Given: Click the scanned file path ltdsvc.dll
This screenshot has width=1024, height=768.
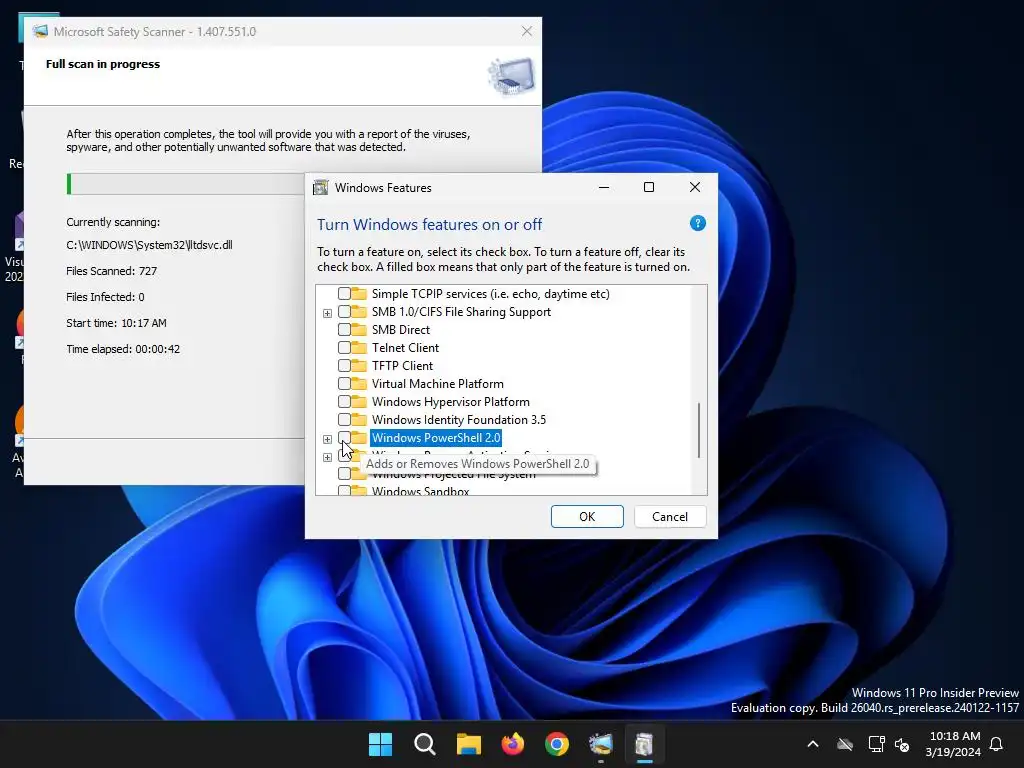Looking at the screenshot, I should click(x=149, y=245).
